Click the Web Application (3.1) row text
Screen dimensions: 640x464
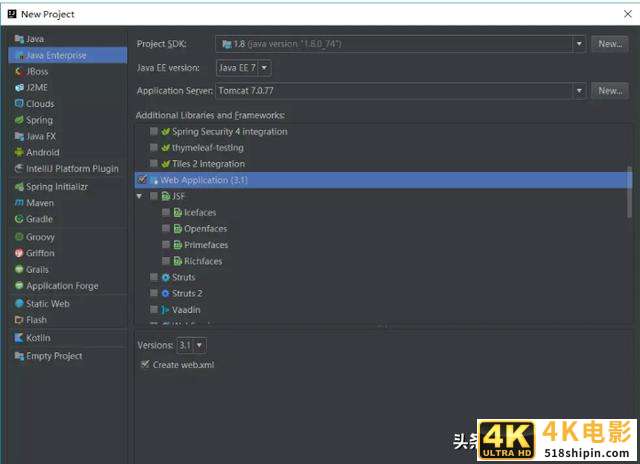pyautogui.click(x=204, y=180)
